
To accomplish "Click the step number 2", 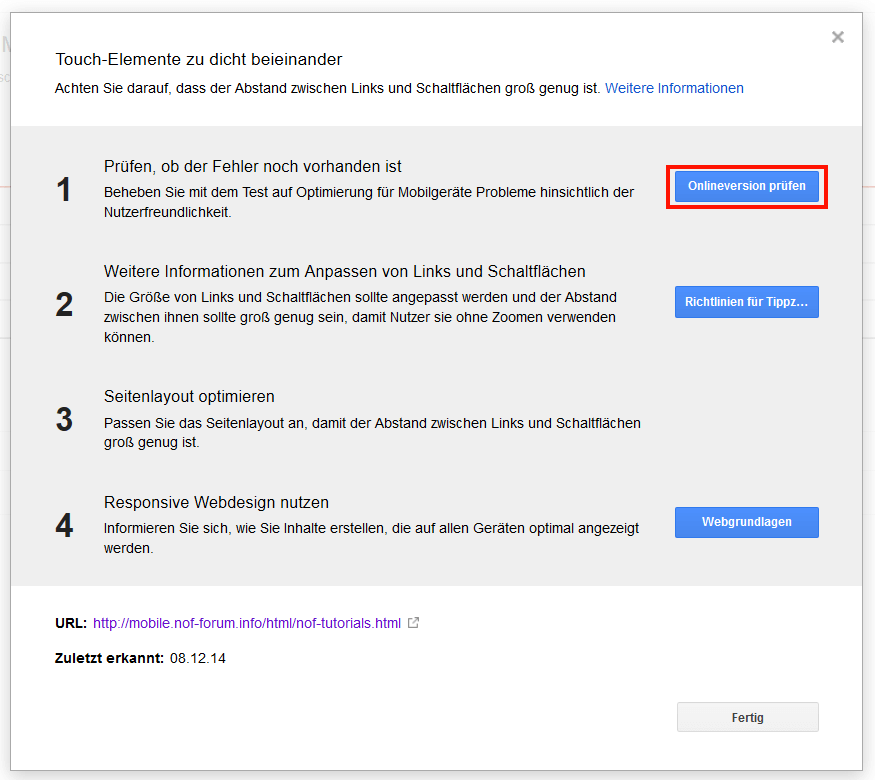I will pos(64,305).
